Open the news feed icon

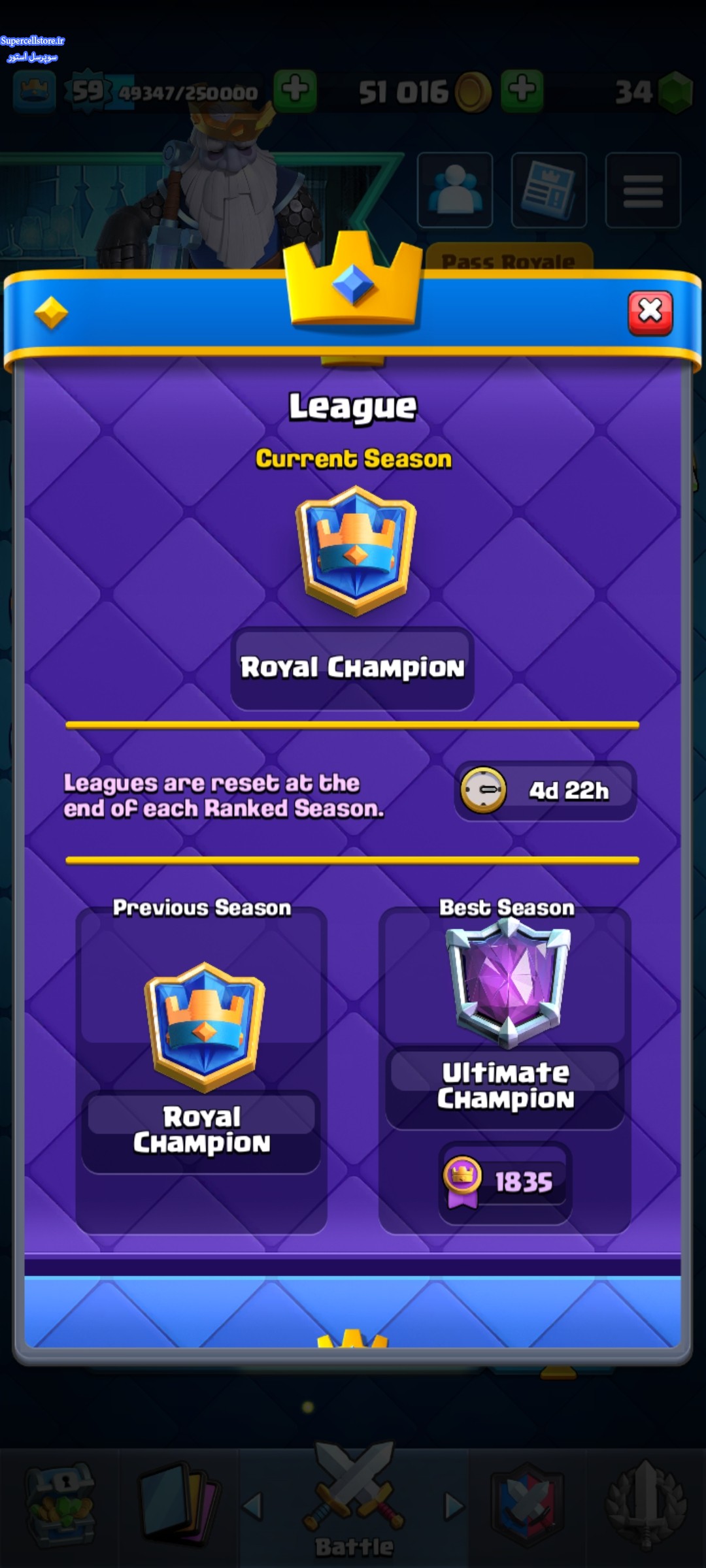coord(549,189)
